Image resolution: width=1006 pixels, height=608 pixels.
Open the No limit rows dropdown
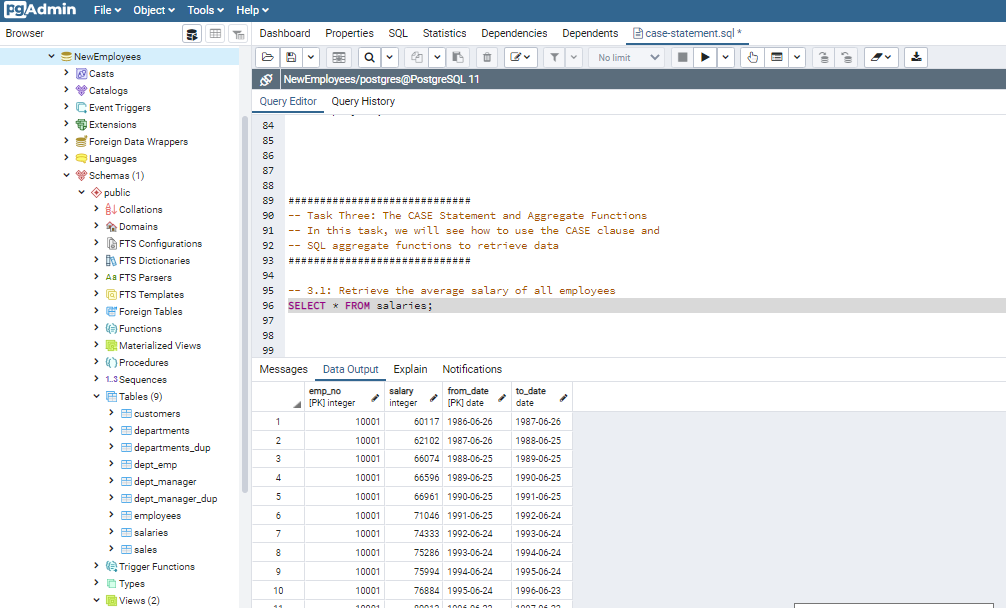coord(628,57)
